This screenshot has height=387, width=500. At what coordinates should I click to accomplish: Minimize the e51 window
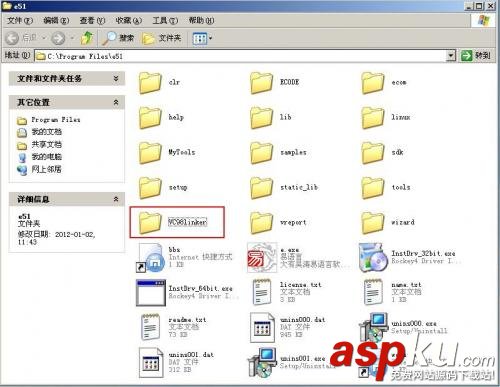[469, 6]
